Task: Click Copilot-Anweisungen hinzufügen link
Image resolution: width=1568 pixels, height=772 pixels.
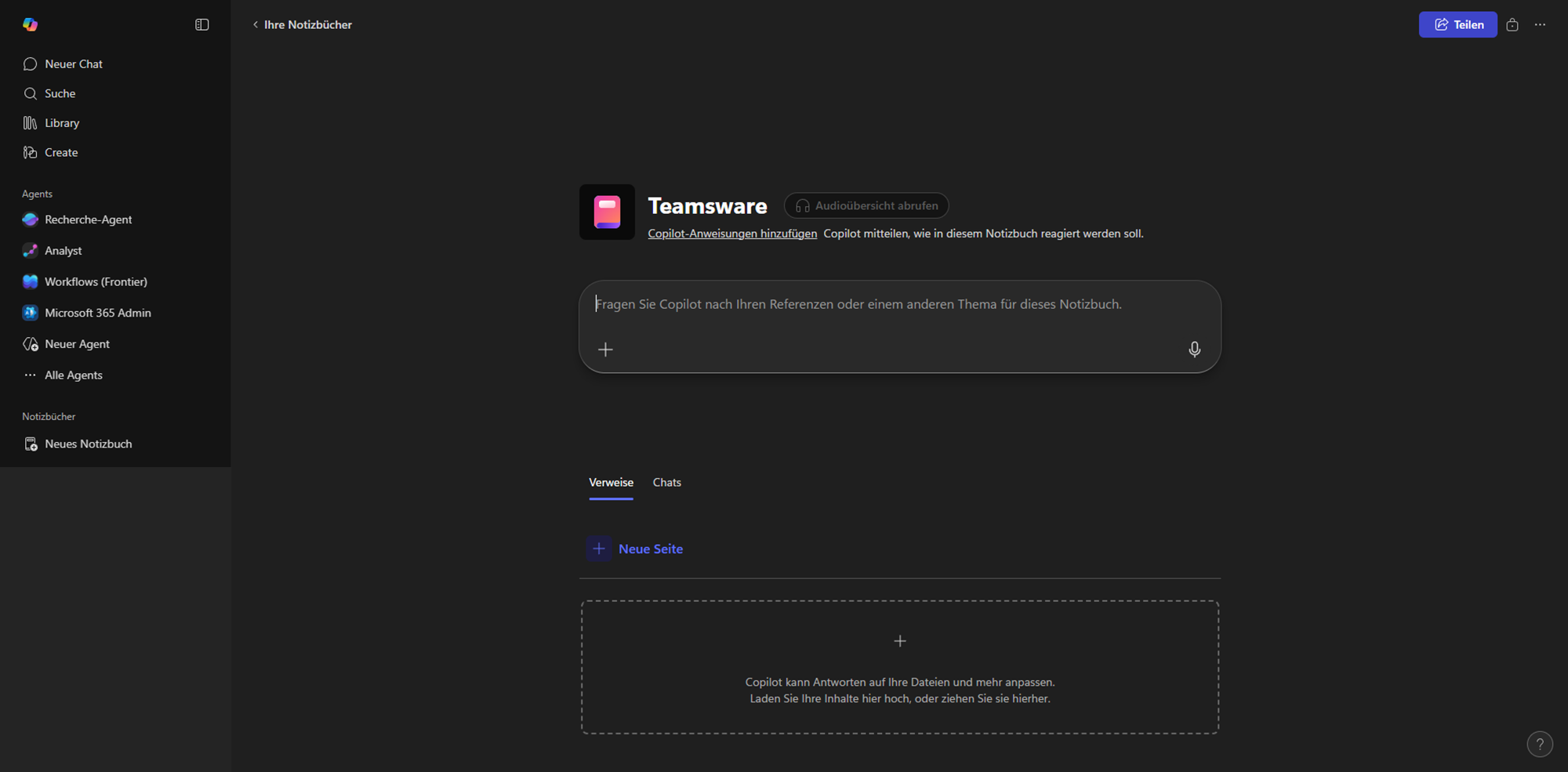Action: pyautogui.click(x=731, y=234)
